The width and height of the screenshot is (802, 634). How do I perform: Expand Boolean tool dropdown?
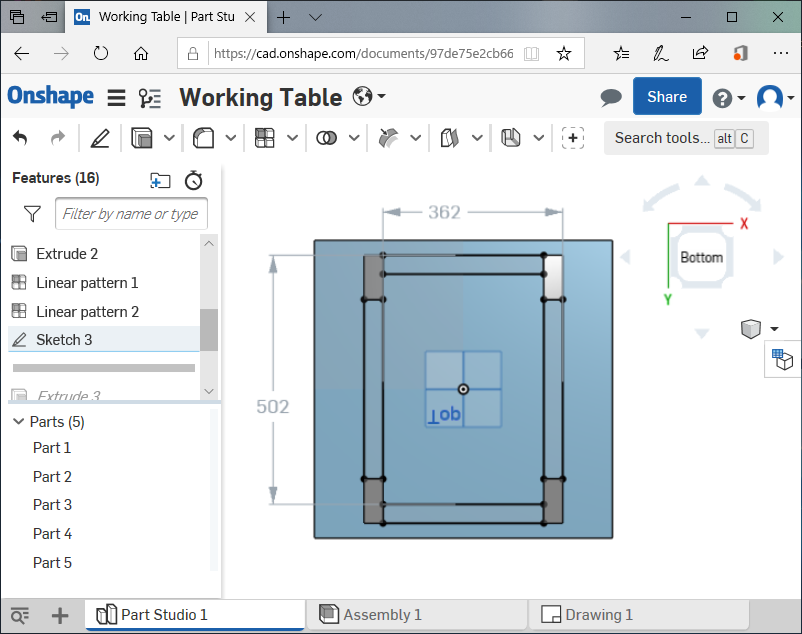tap(354, 138)
